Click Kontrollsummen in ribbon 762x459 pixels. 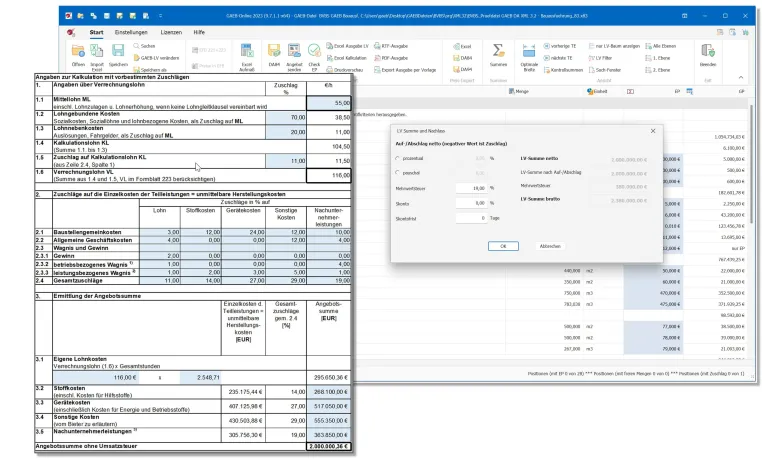tap(563, 70)
